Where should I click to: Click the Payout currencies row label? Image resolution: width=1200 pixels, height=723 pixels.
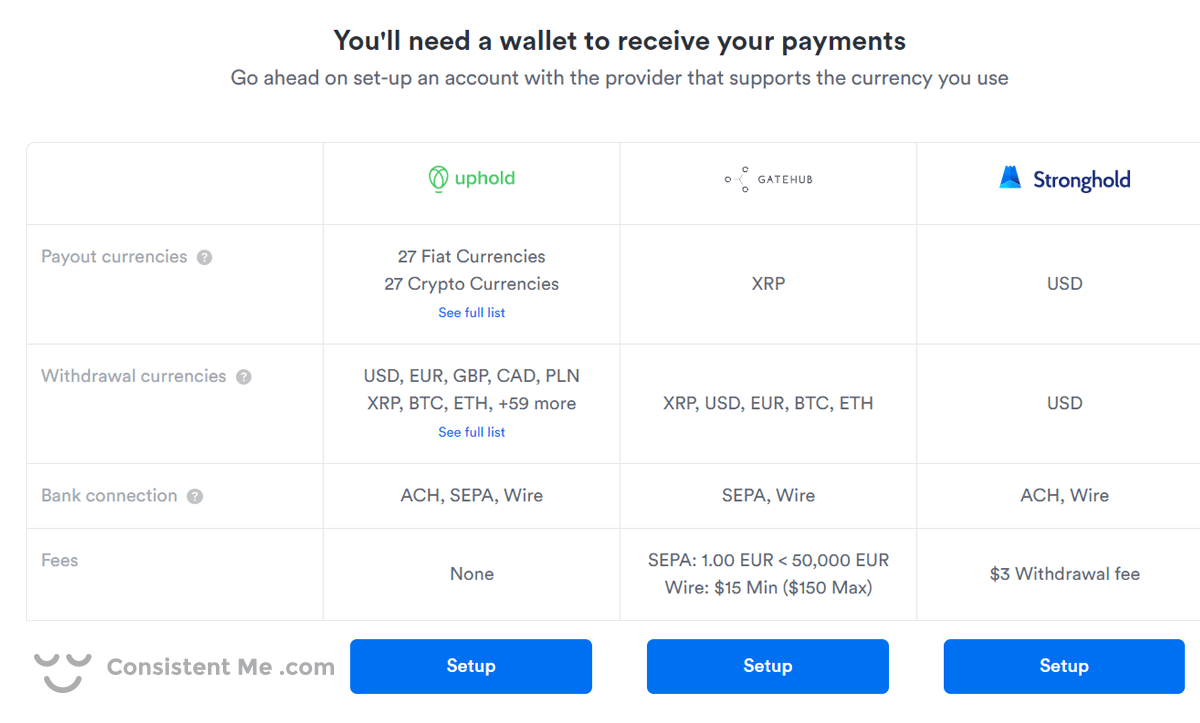(114, 257)
